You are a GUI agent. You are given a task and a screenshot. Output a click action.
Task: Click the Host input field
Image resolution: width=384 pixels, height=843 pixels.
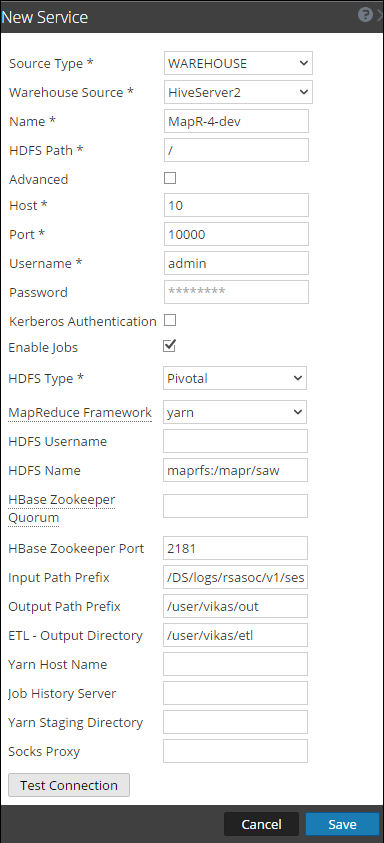click(237, 205)
